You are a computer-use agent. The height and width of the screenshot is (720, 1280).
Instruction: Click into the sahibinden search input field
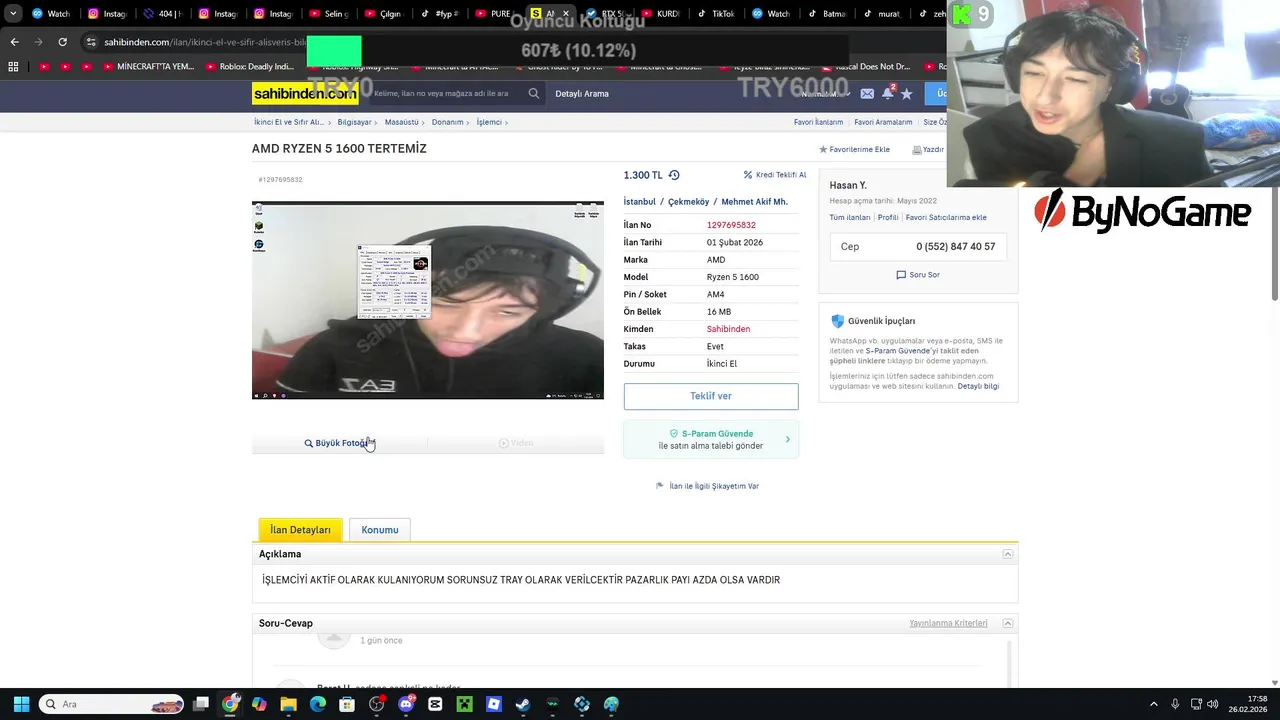click(445, 93)
